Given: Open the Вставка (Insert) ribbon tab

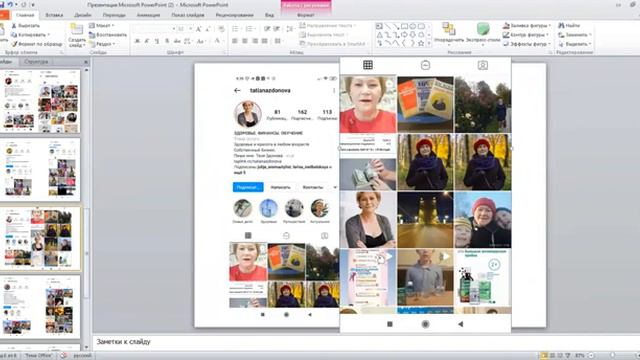Looking at the screenshot, I should click(54, 15).
